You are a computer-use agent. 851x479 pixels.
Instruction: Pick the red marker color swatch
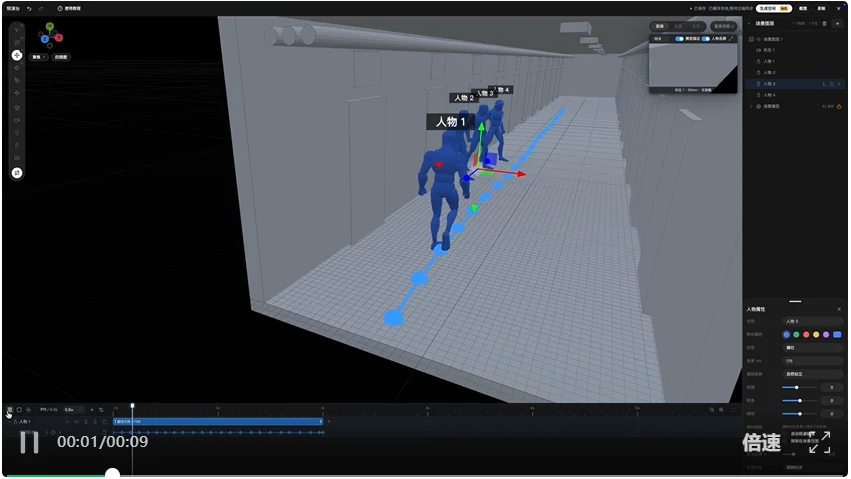coord(806,335)
